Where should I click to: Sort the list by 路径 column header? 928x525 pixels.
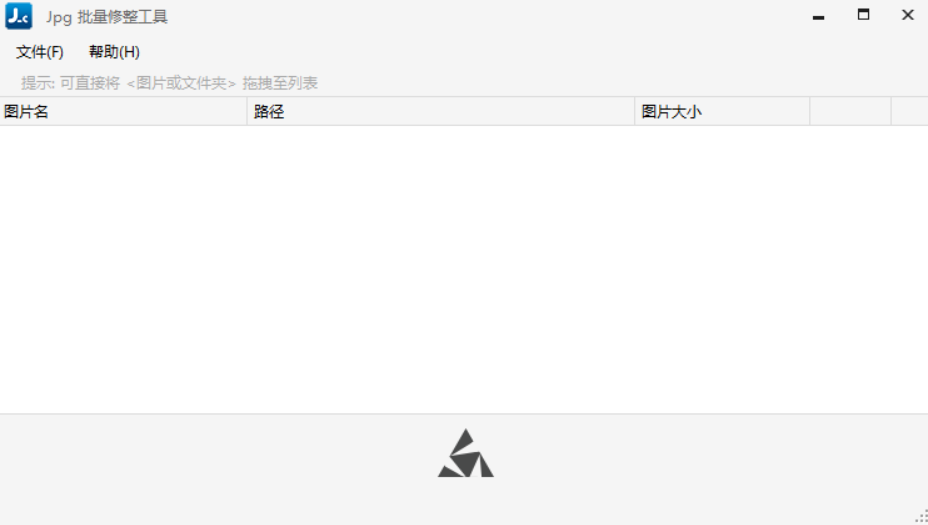pos(441,111)
